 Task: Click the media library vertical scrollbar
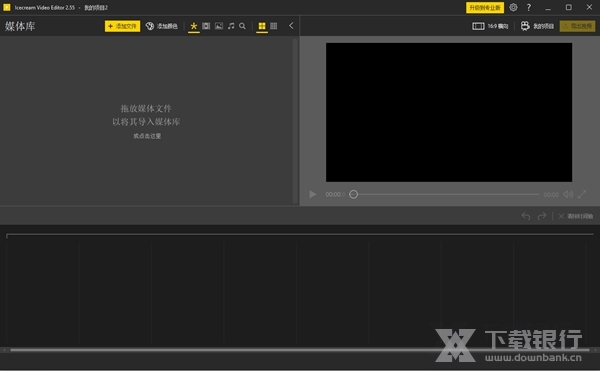tap(295, 121)
